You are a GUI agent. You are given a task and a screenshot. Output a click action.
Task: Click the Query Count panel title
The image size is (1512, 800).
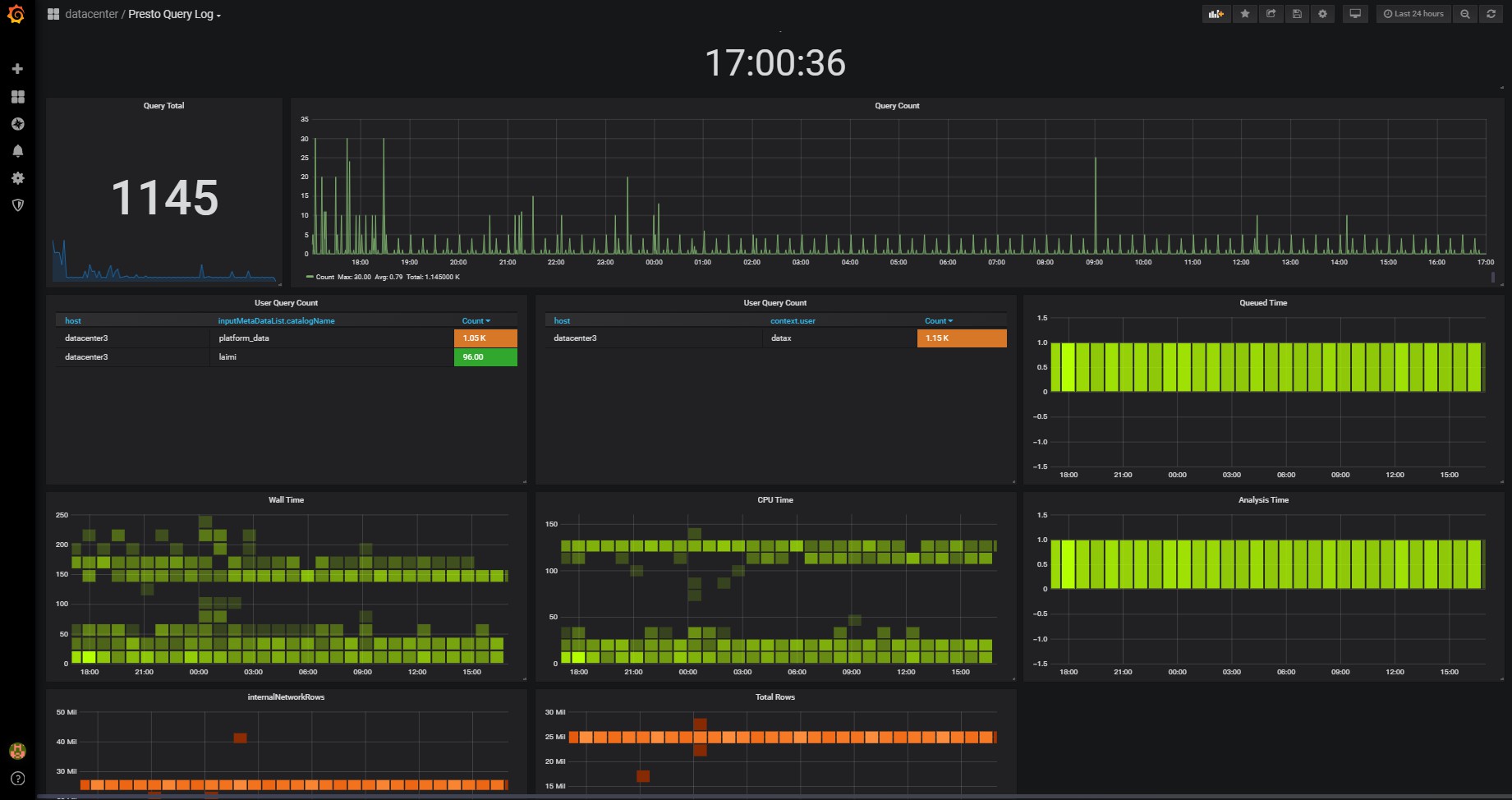pyautogui.click(x=897, y=106)
